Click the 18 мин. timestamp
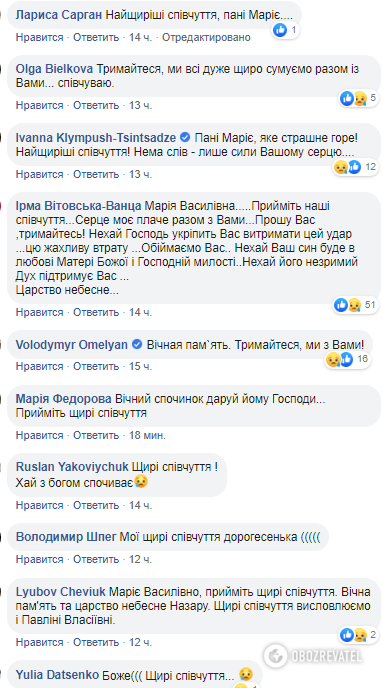The image size is (383, 688). pos(147,435)
